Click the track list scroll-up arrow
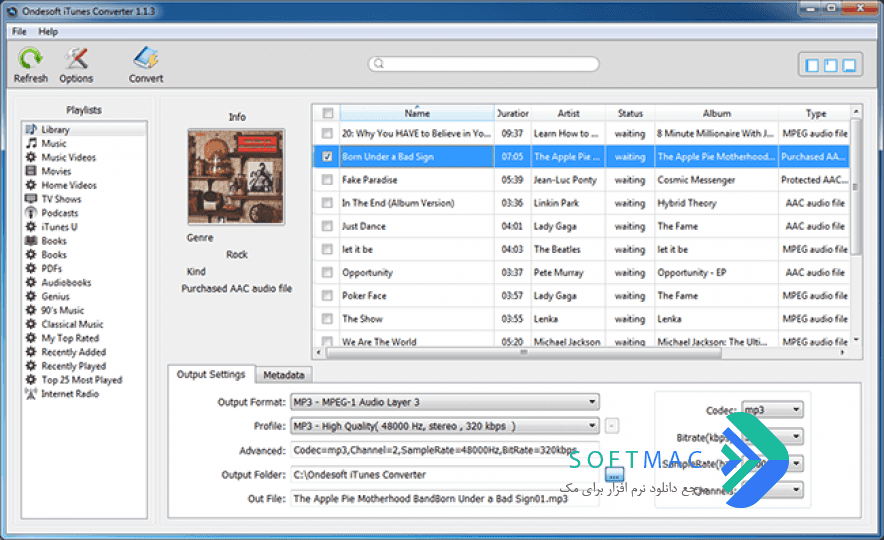This screenshot has height=540, width=884. [856, 112]
